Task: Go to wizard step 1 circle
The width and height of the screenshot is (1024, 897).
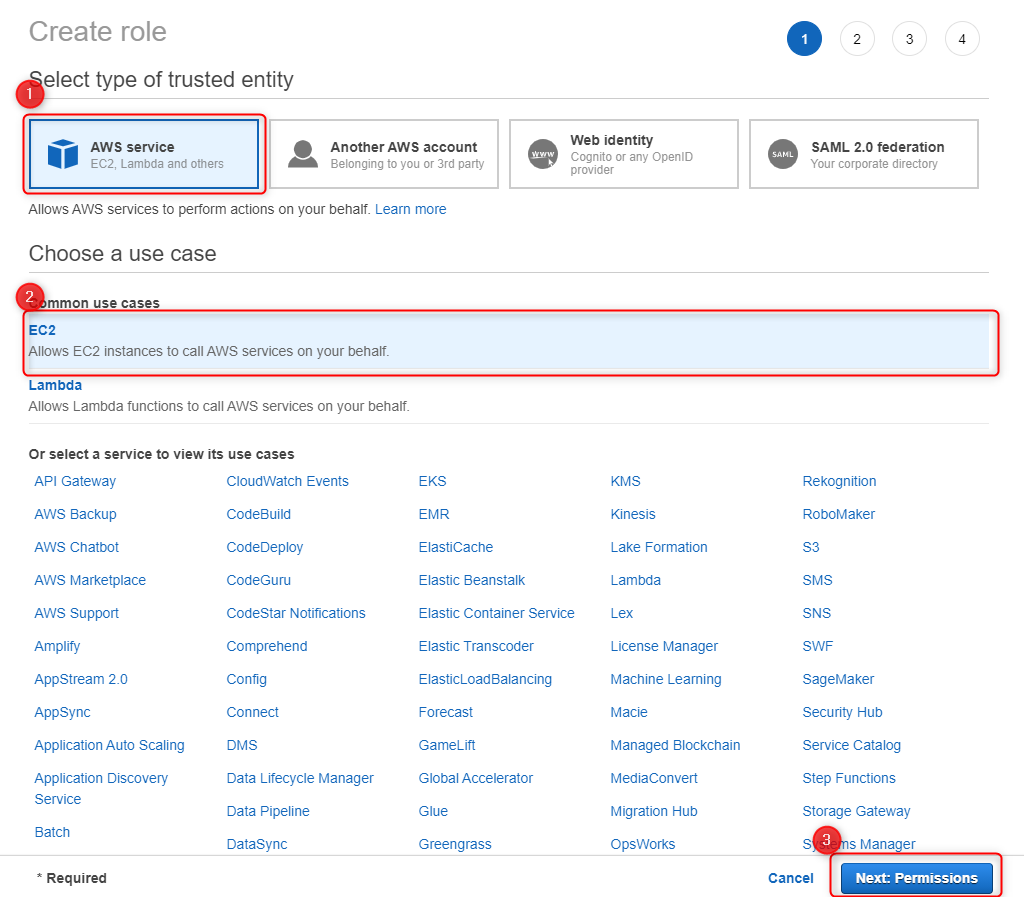Action: coord(804,39)
